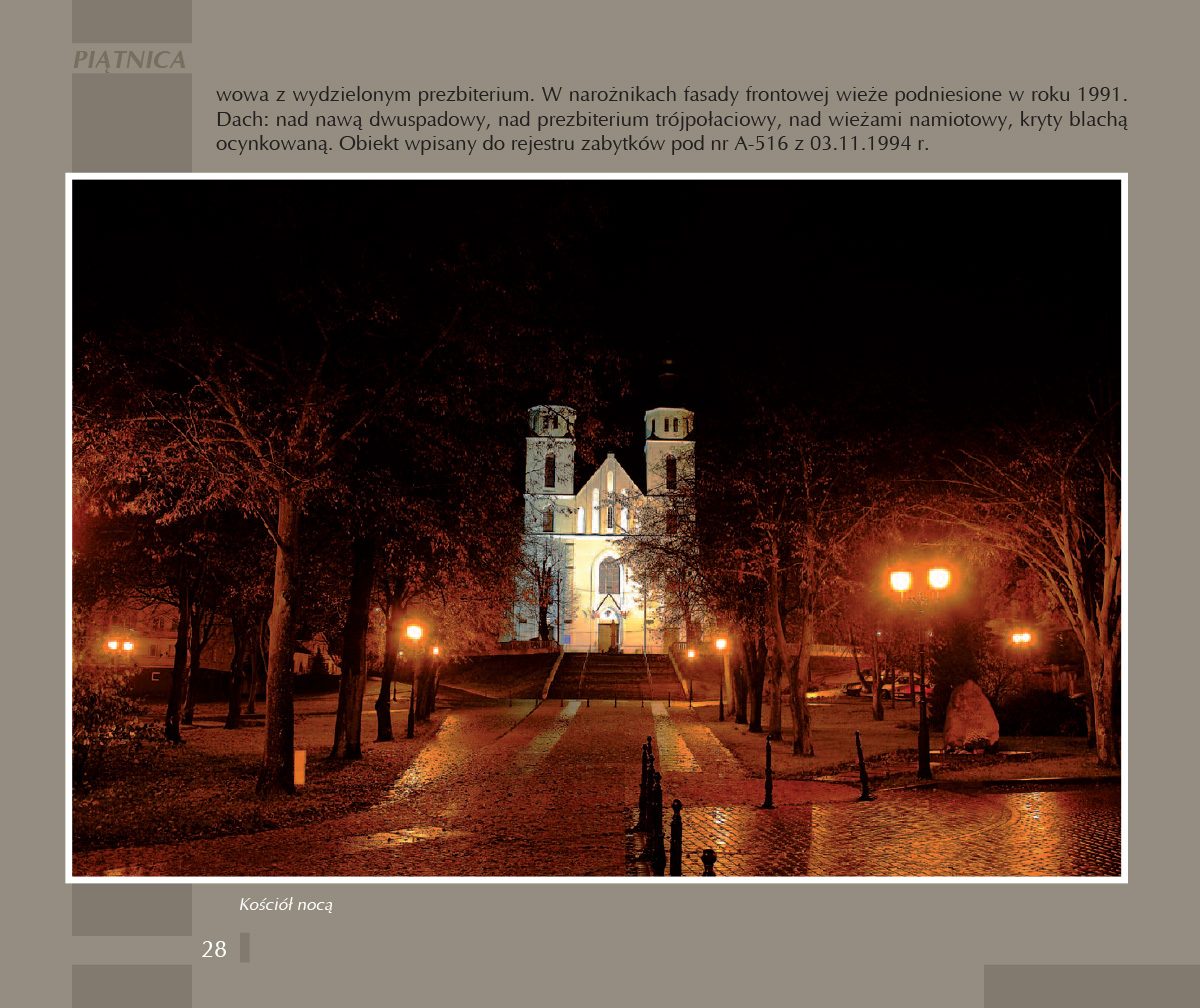
Task: Click the year 1991 in the paragraph
Action: coord(1102,96)
